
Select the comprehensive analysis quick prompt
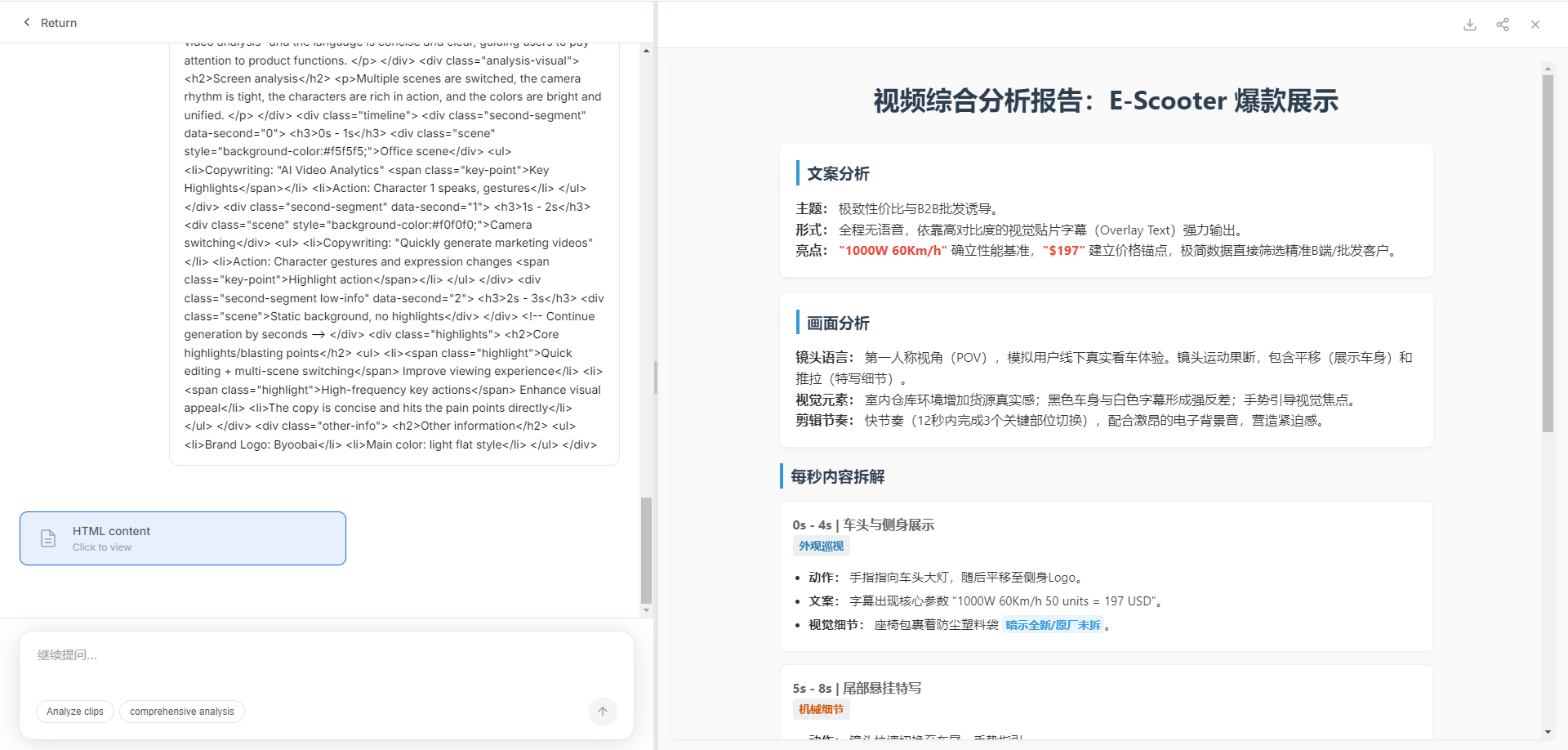point(181,712)
